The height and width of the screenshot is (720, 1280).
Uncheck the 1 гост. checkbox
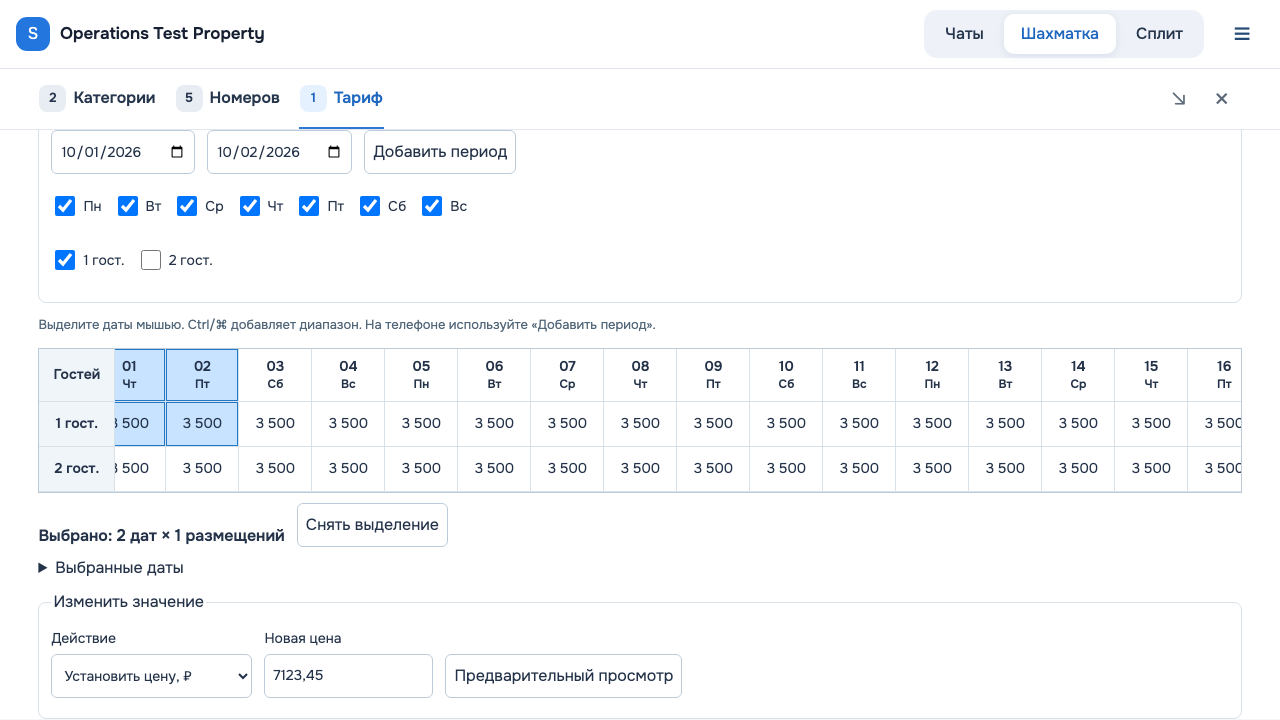tap(65, 260)
